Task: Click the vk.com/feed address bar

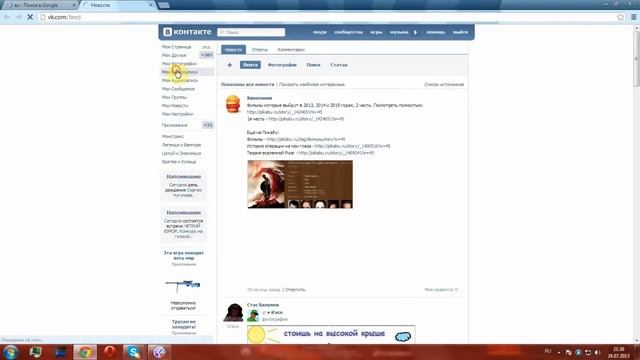Action: (x=327, y=17)
